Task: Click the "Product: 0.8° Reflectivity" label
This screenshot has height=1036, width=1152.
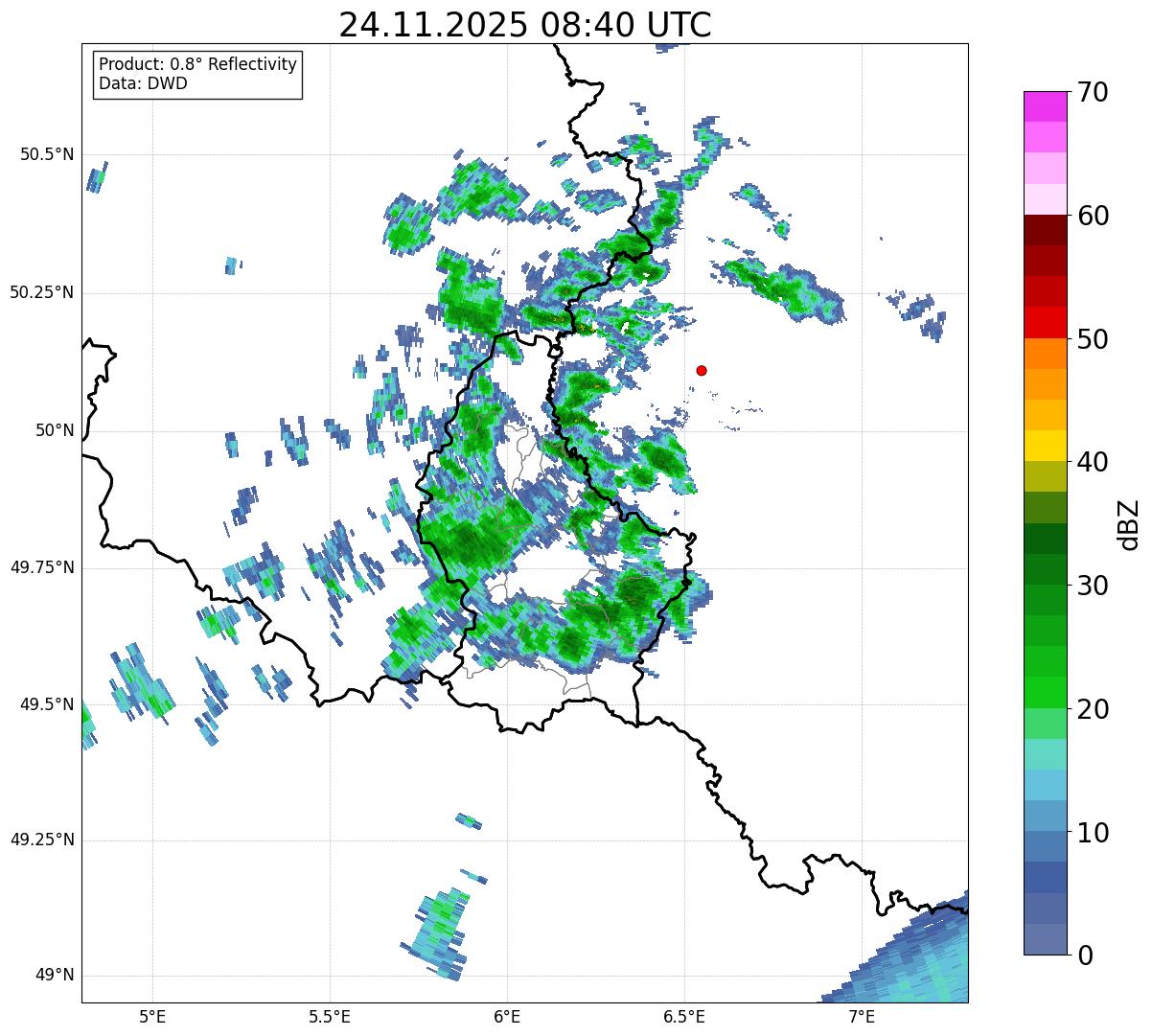Action: (x=198, y=64)
